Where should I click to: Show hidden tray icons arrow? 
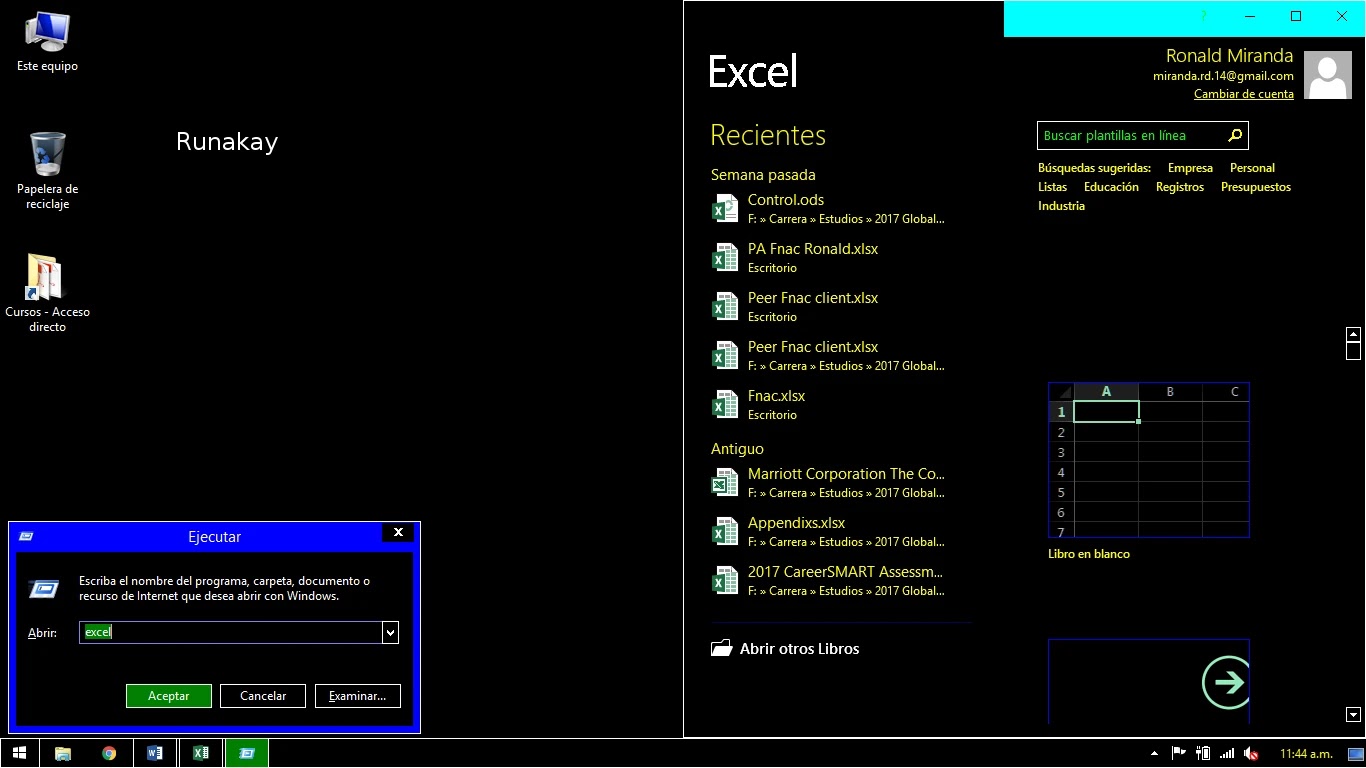(x=1154, y=753)
